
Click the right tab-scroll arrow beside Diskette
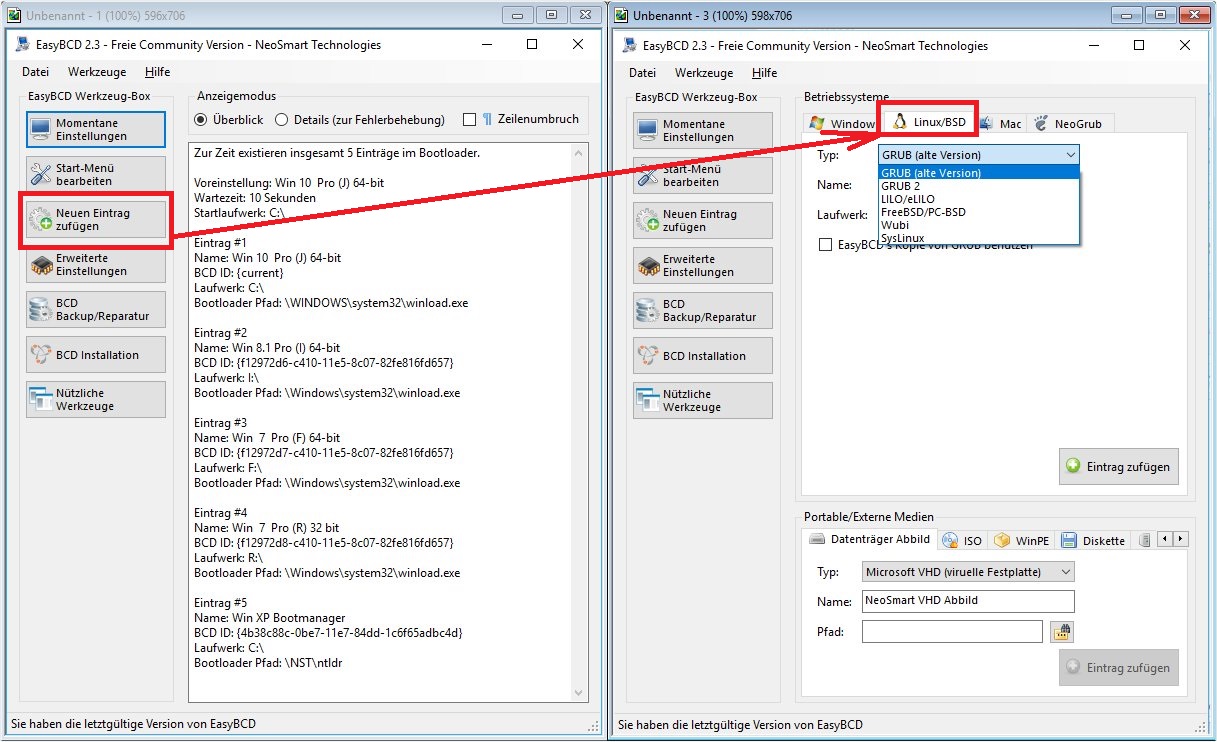tap(1180, 539)
